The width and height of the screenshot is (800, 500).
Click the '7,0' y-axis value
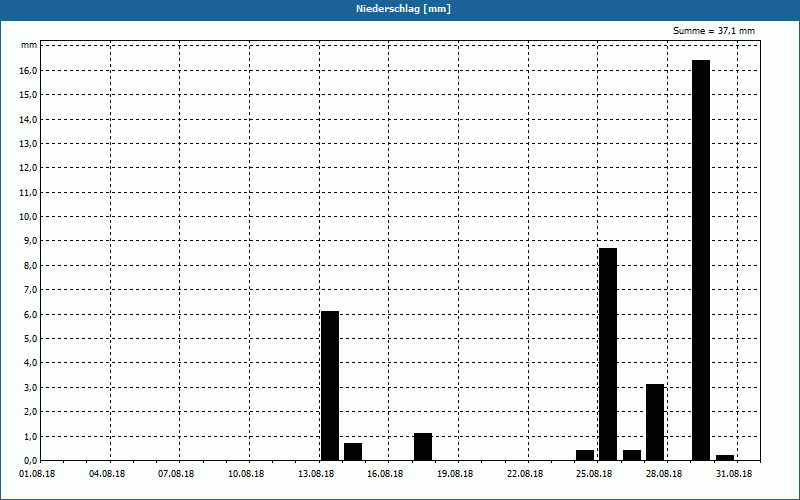tap(31, 290)
